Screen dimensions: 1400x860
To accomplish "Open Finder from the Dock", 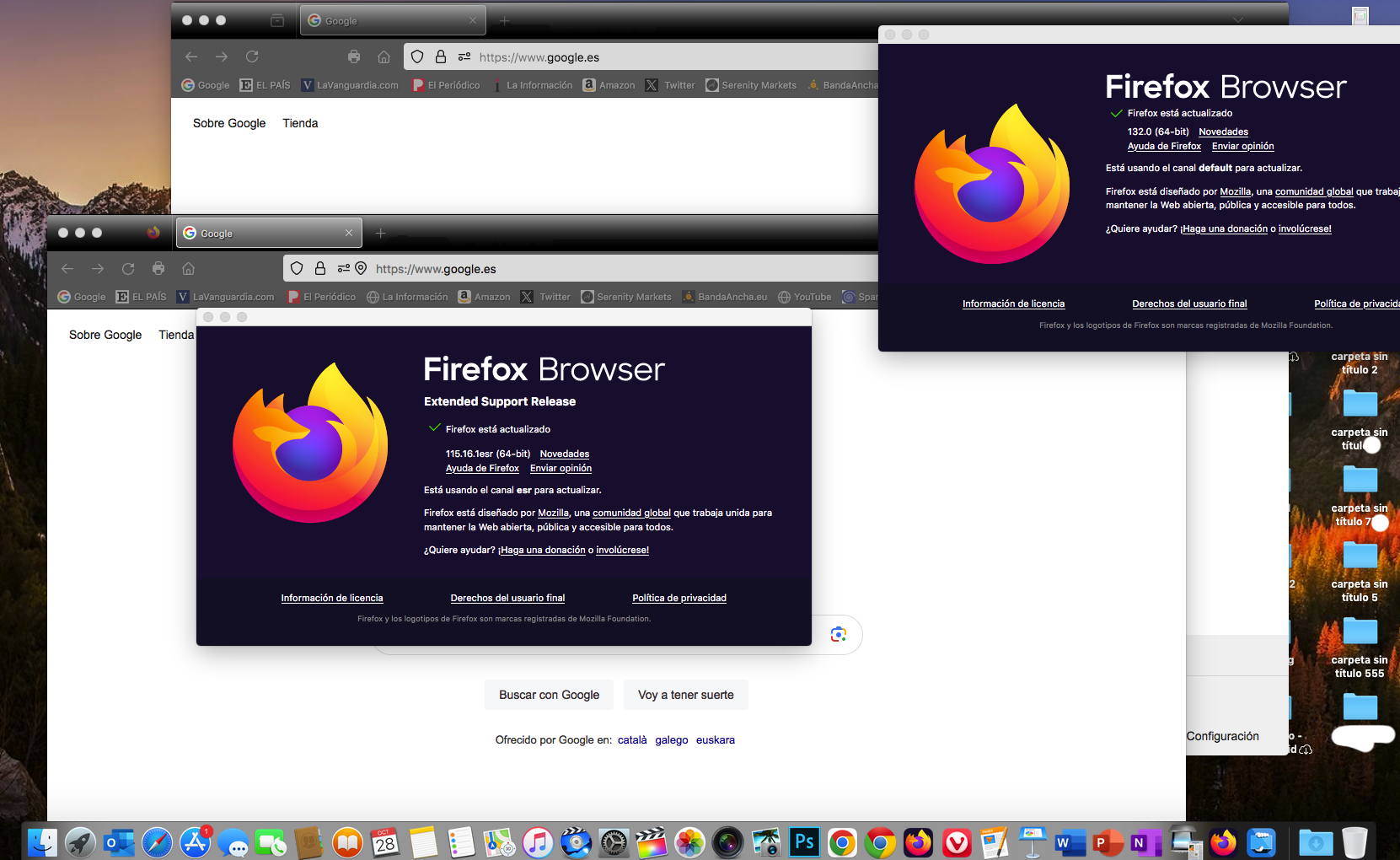I will (42, 842).
